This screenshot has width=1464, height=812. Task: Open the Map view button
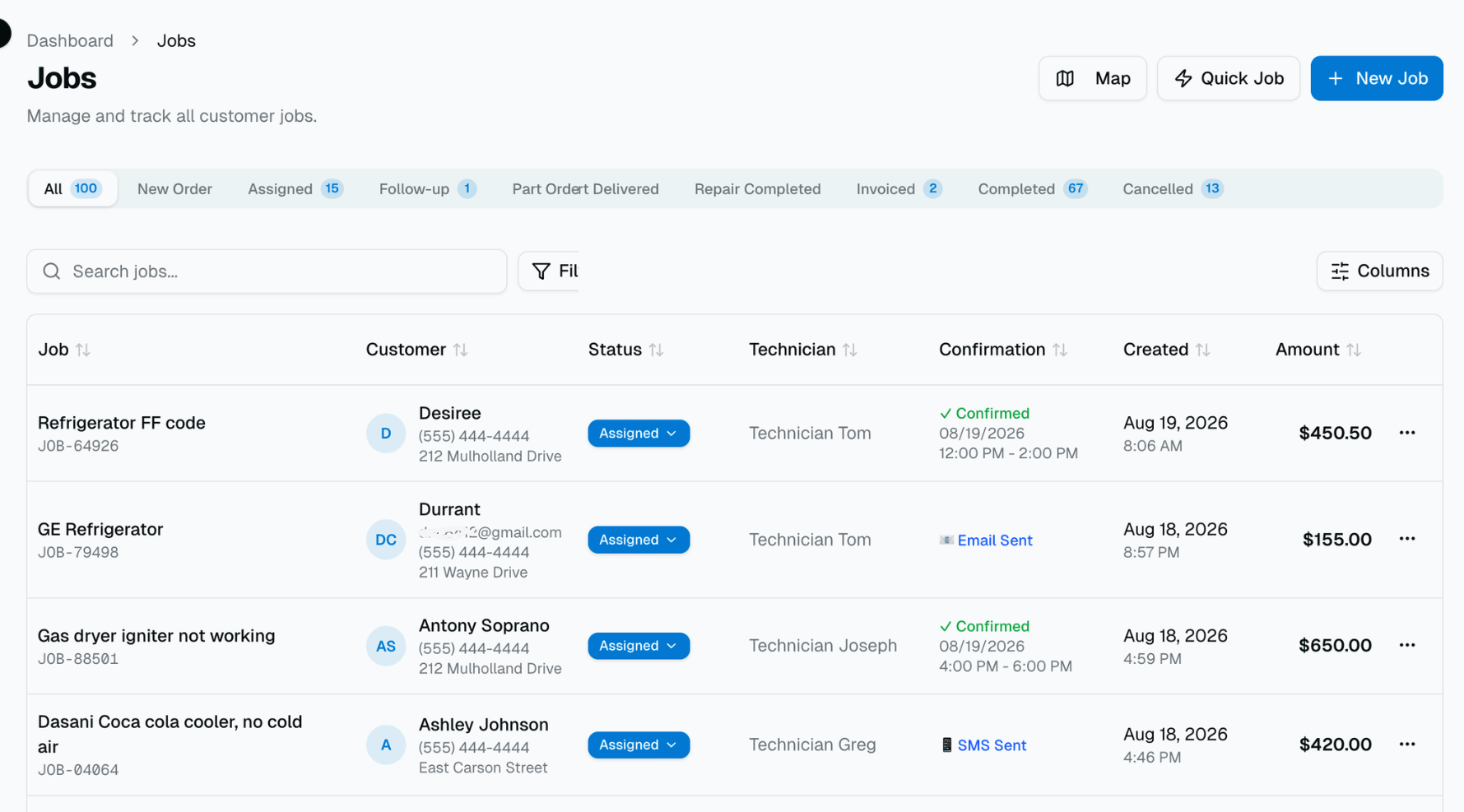(x=1092, y=78)
